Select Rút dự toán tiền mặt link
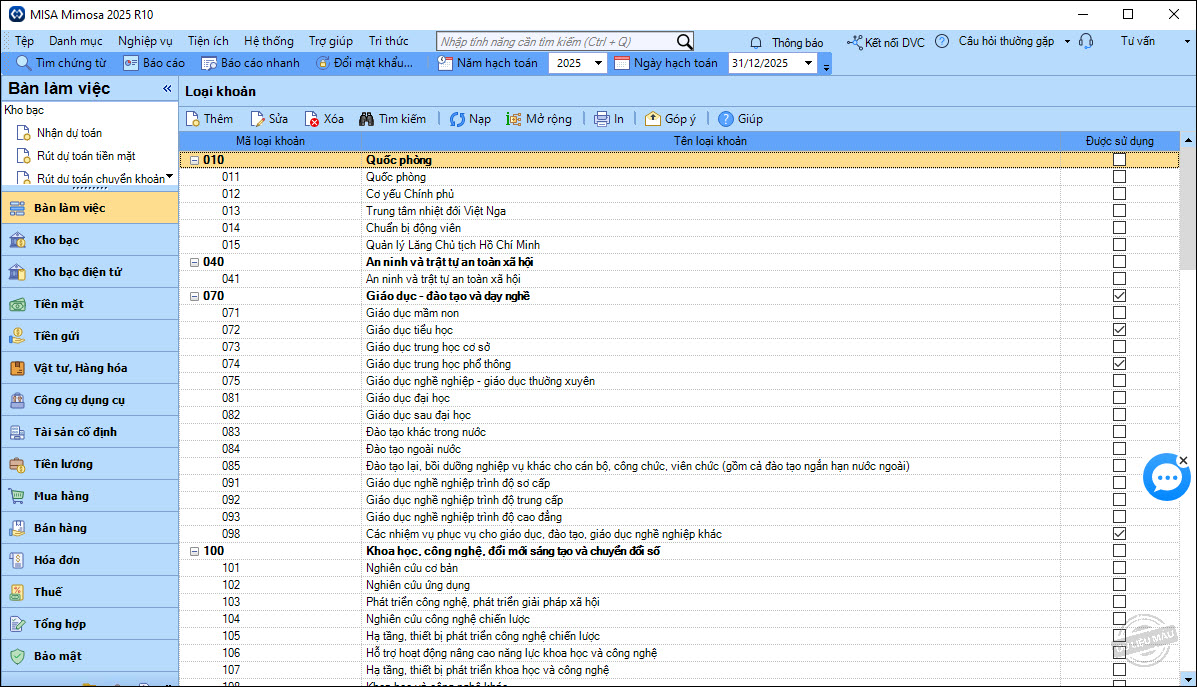The height and width of the screenshot is (687, 1197). click(x=86, y=156)
